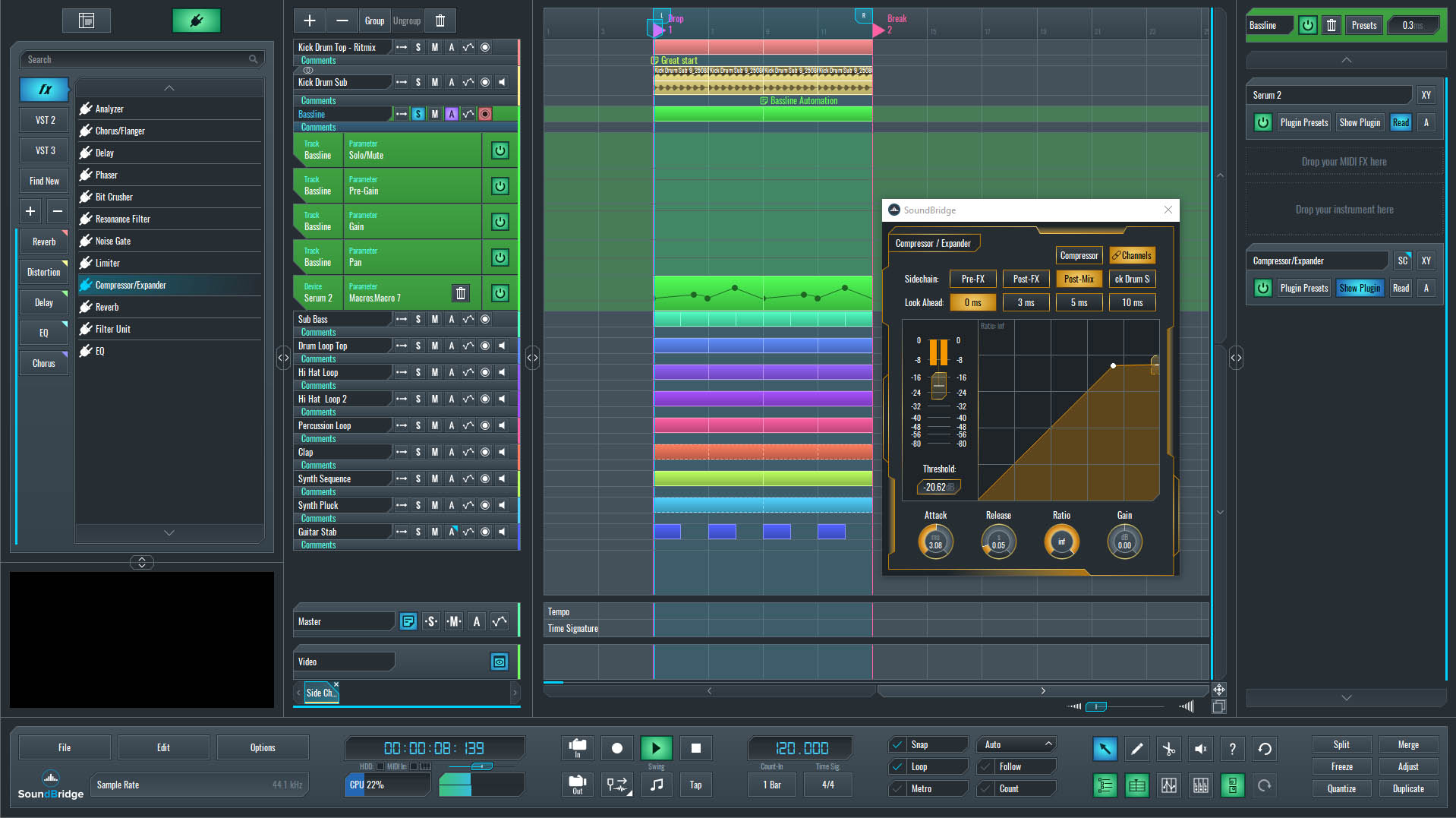Select the scissors cut tool
This screenshot has height=818, width=1456.
(x=1169, y=749)
